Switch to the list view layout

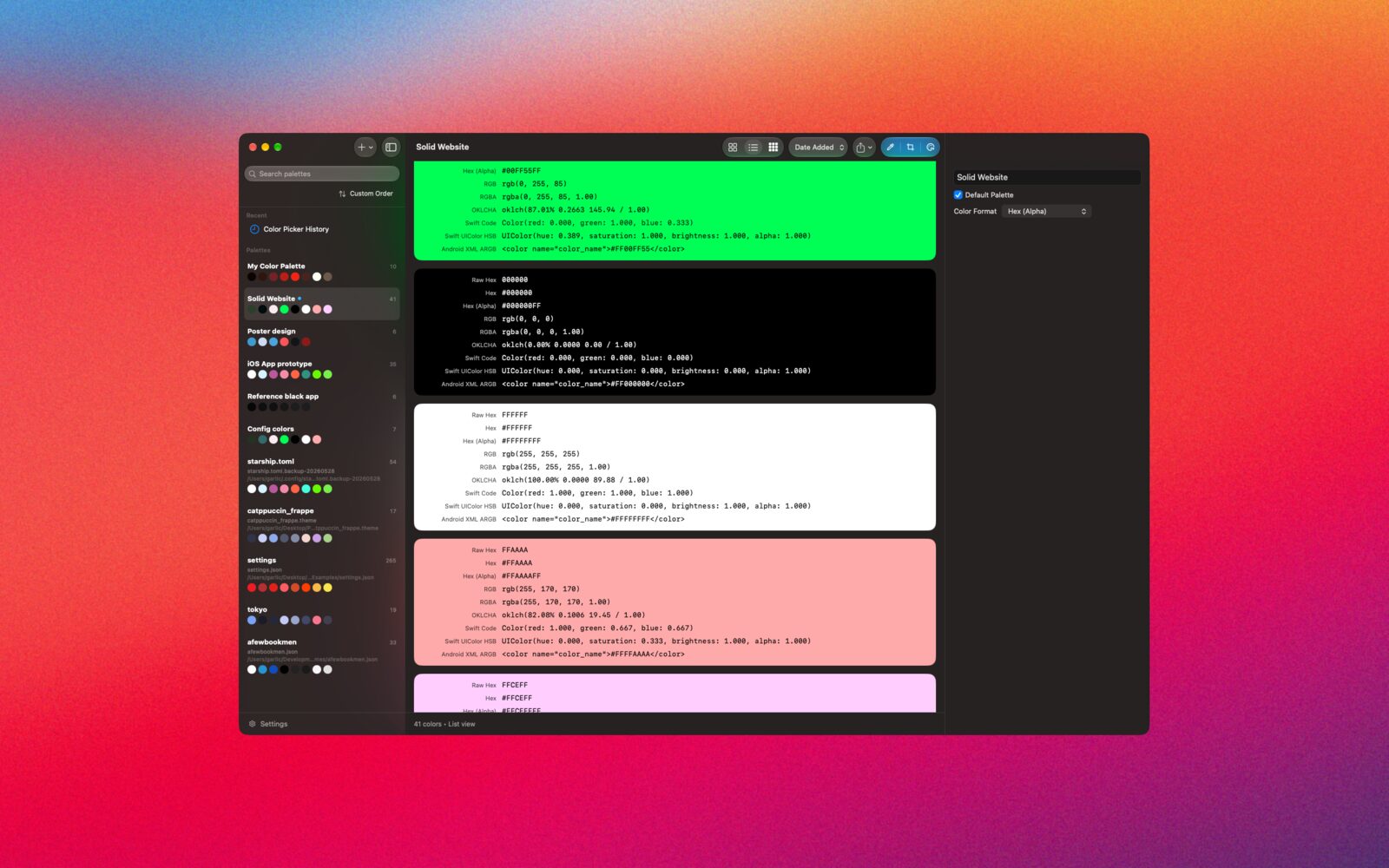click(753, 148)
